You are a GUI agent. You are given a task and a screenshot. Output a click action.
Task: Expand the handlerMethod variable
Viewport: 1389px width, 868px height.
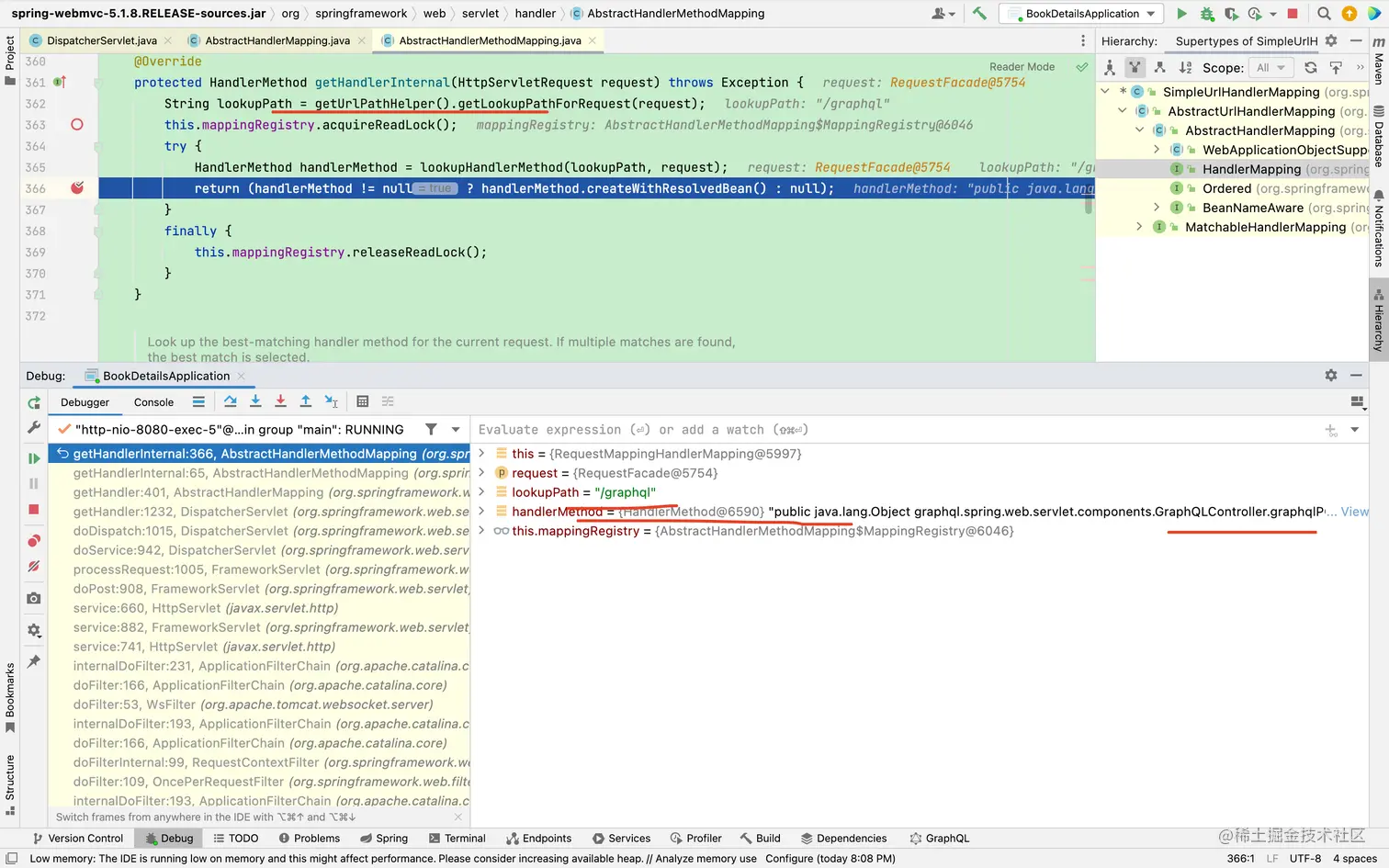click(481, 512)
